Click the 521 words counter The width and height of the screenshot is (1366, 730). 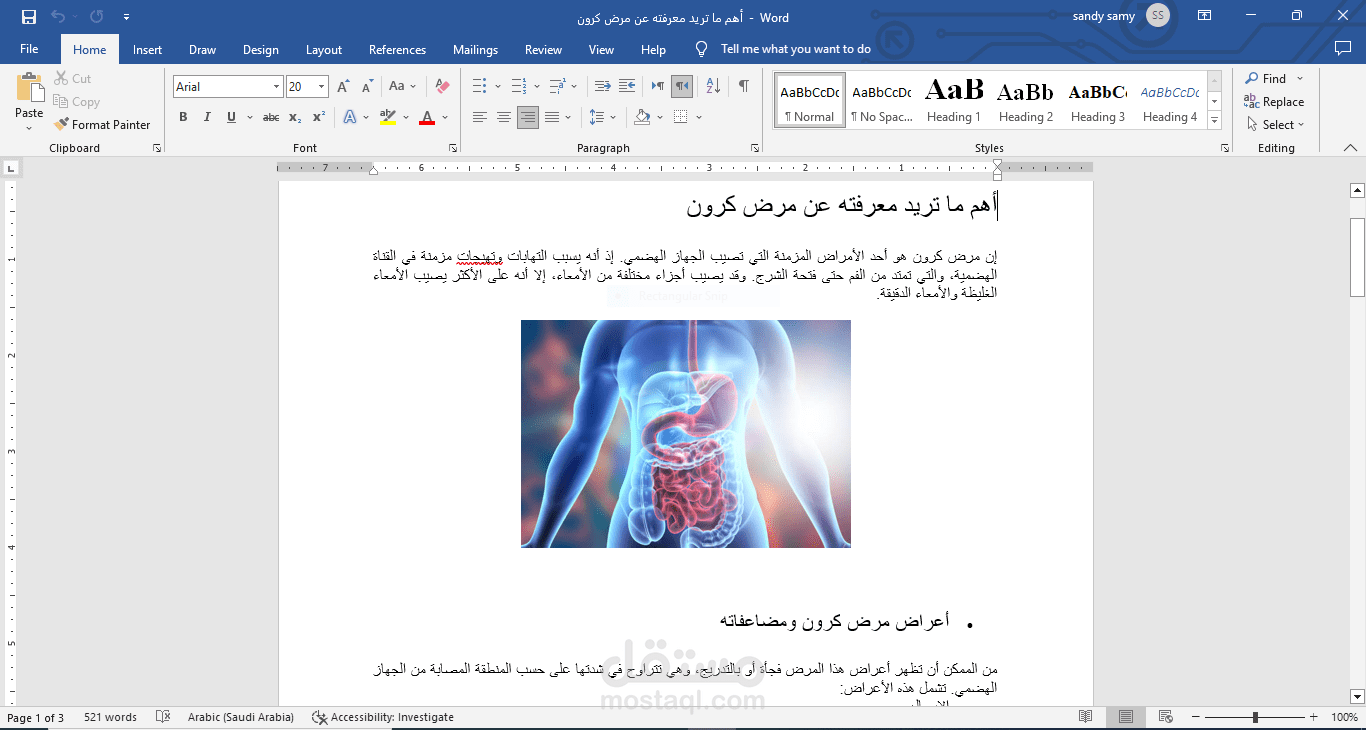pyautogui.click(x=110, y=717)
